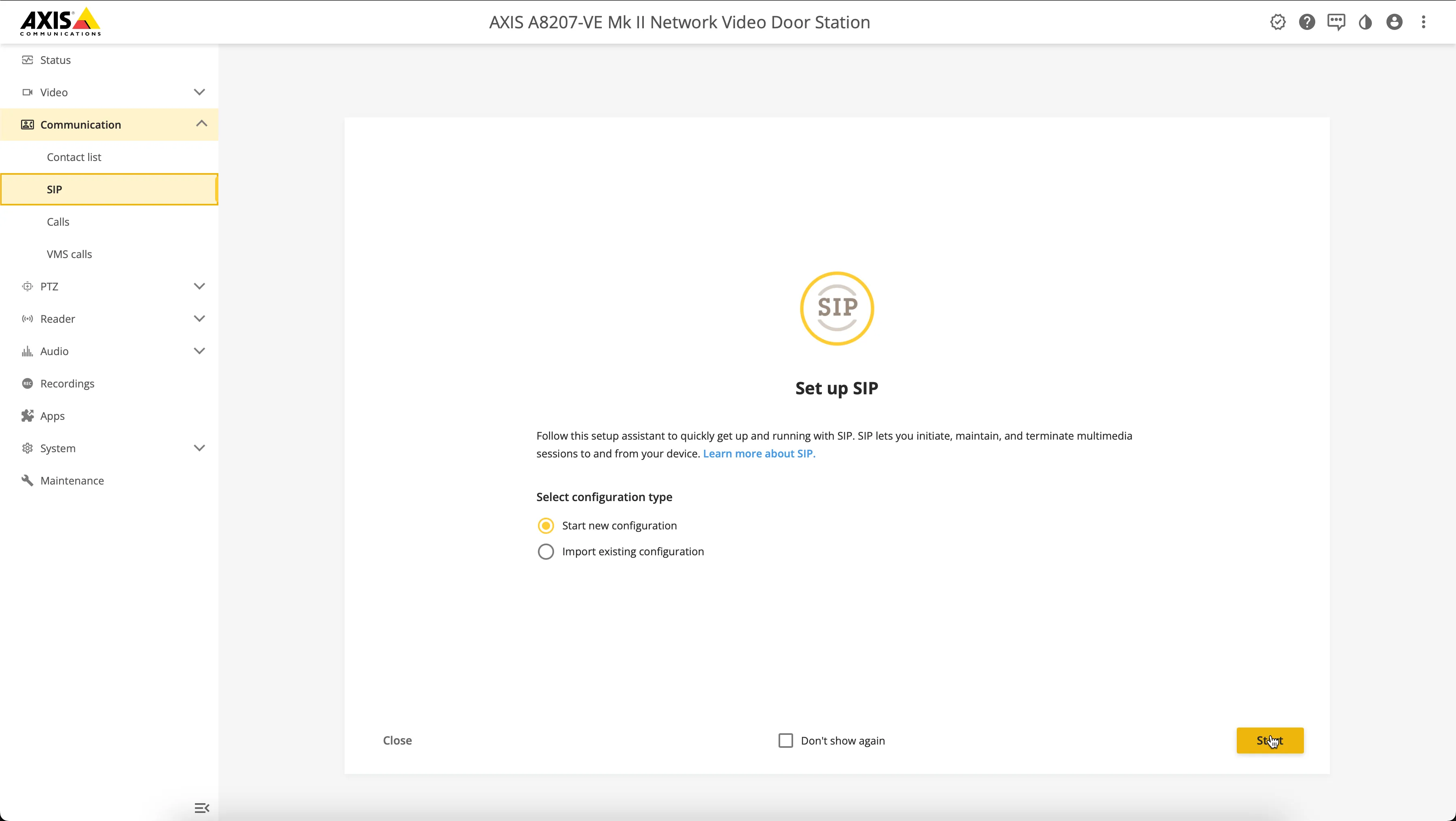Open Contact list submenu item
The width and height of the screenshot is (1456, 821).
pos(109,157)
